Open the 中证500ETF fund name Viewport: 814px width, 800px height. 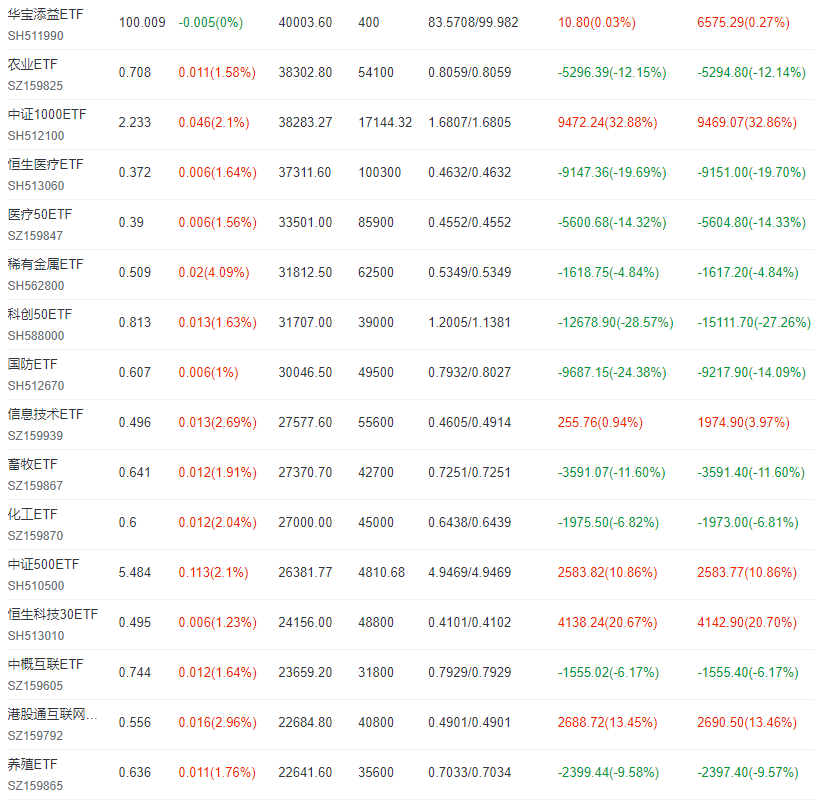pyautogui.click(x=44, y=564)
